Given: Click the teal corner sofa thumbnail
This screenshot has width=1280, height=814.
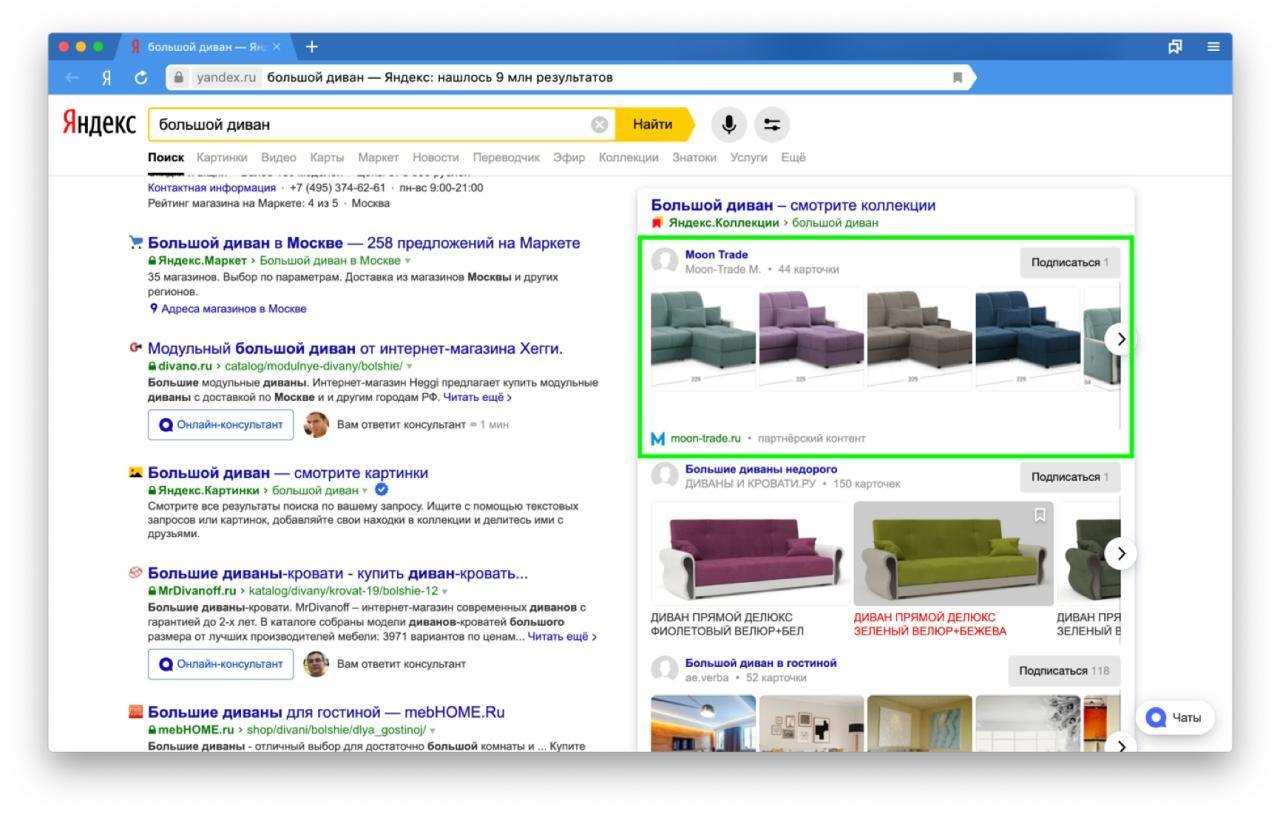Looking at the screenshot, I should pyautogui.click(x=703, y=338).
